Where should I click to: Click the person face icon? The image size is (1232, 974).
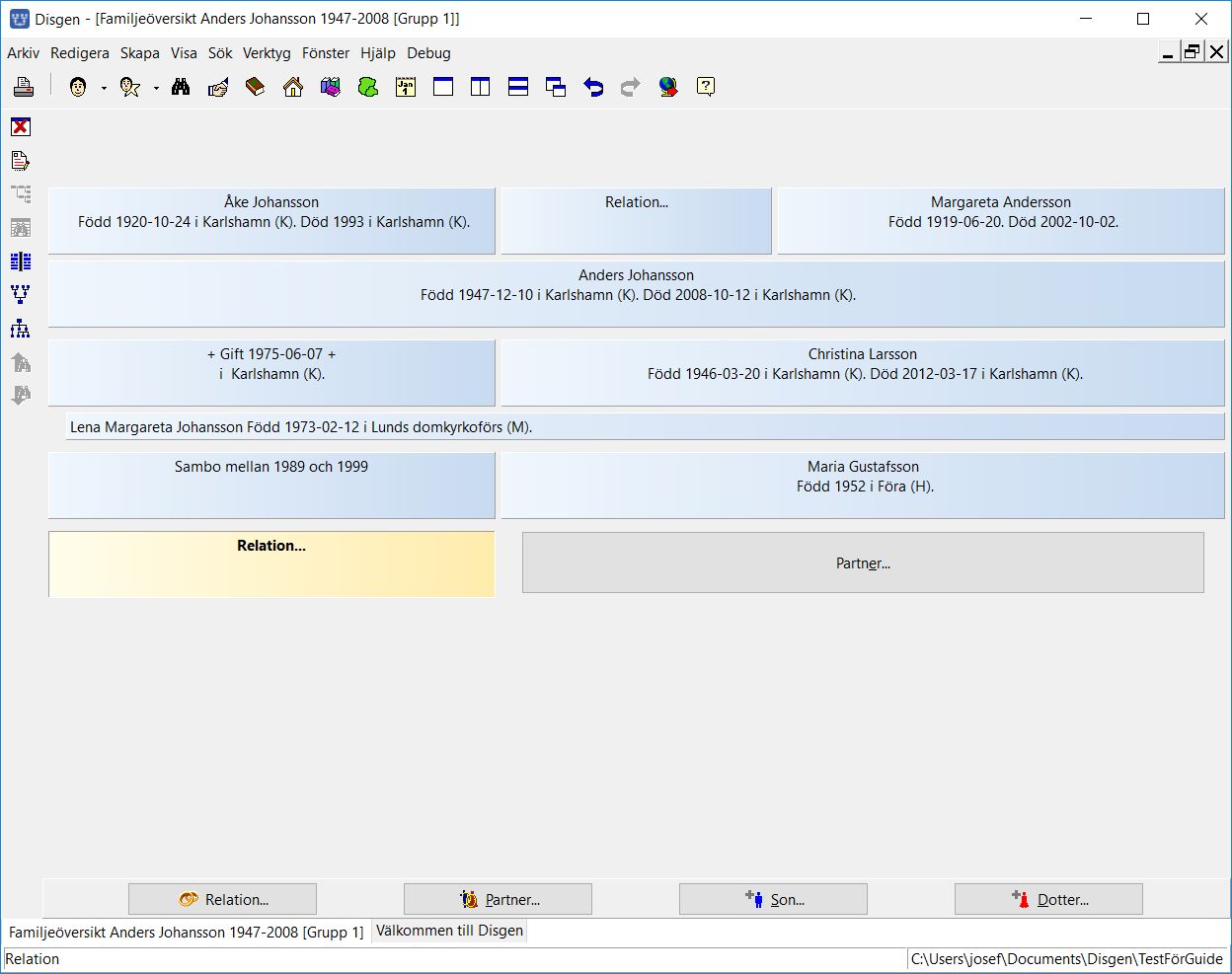click(x=78, y=87)
